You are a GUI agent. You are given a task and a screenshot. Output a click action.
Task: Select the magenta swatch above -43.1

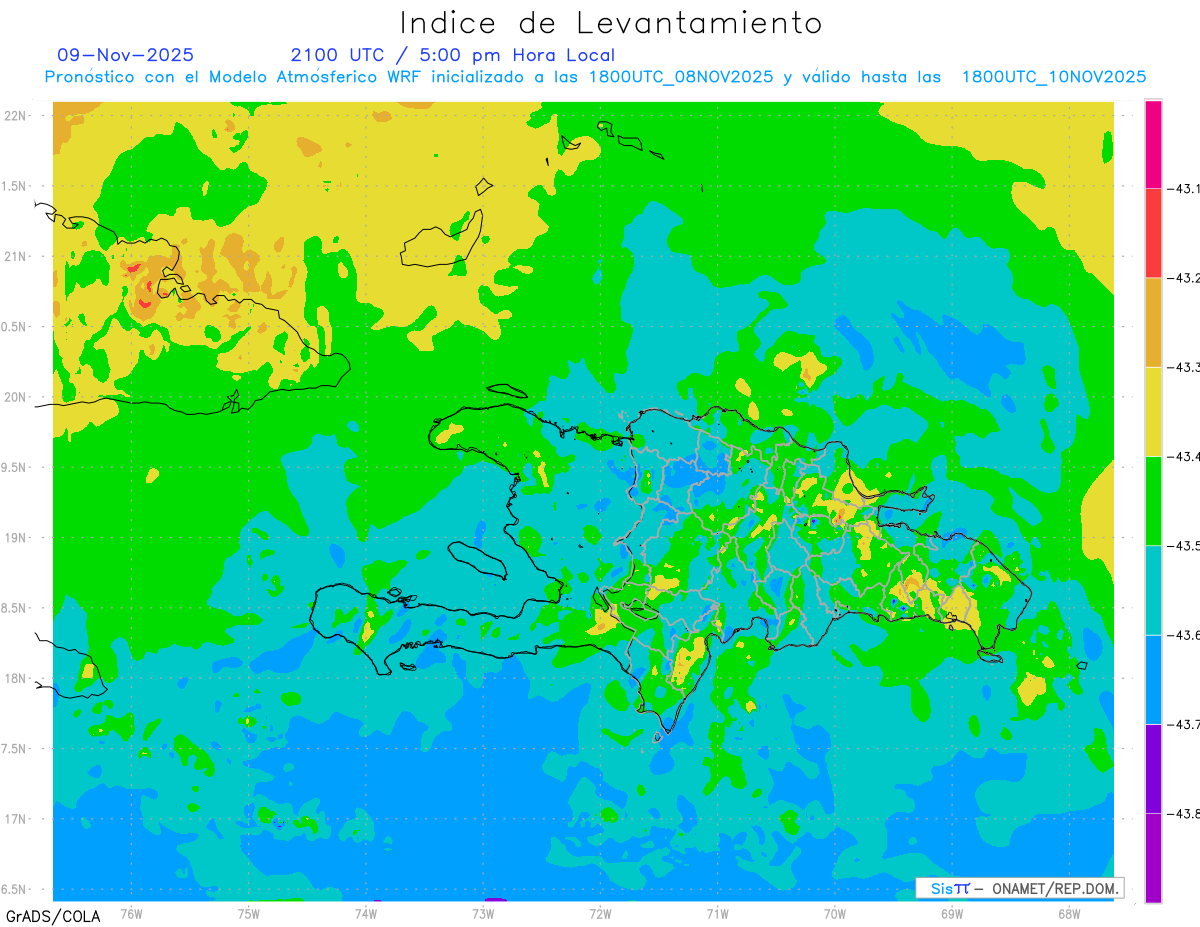[1153, 144]
